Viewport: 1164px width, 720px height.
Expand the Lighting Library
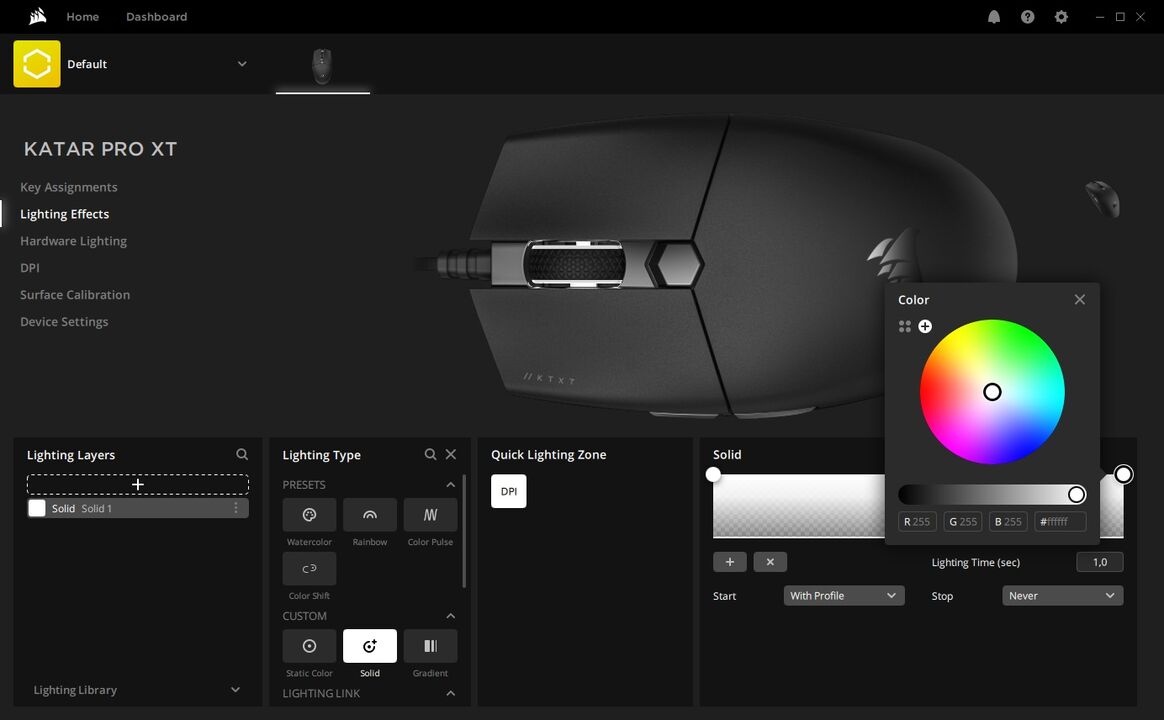[235, 690]
